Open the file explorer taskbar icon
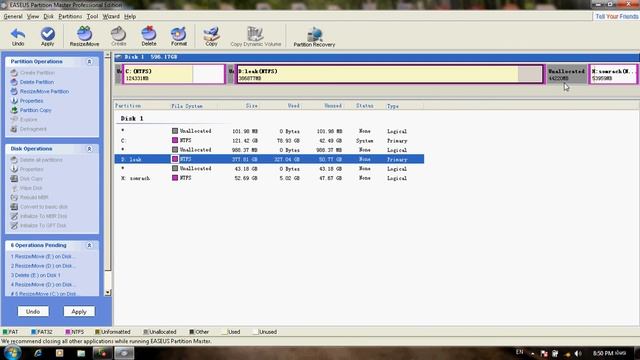The image size is (640, 360). tap(81, 353)
